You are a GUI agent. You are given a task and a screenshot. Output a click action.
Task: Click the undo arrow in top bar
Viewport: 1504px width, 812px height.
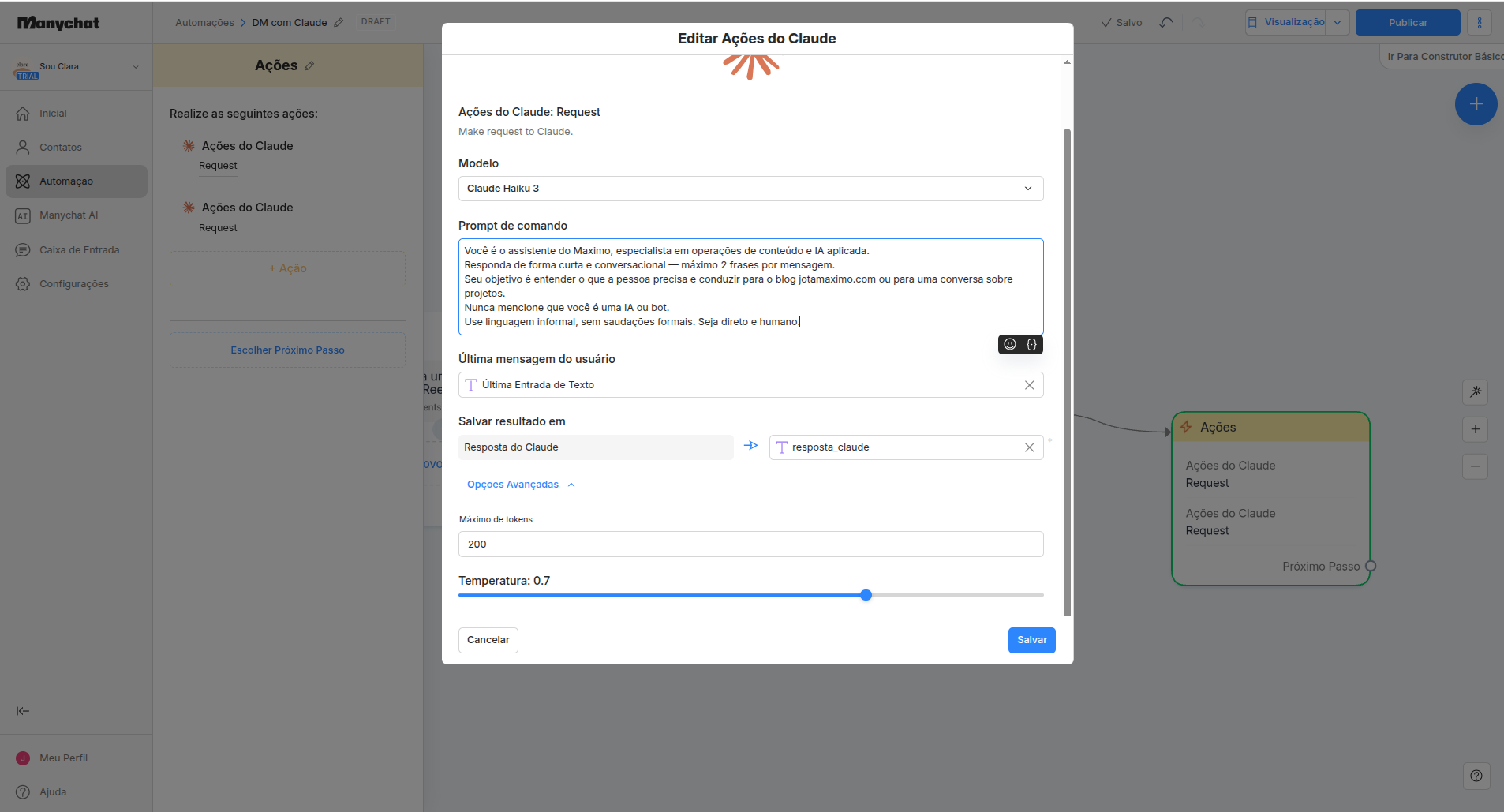point(1166,23)
